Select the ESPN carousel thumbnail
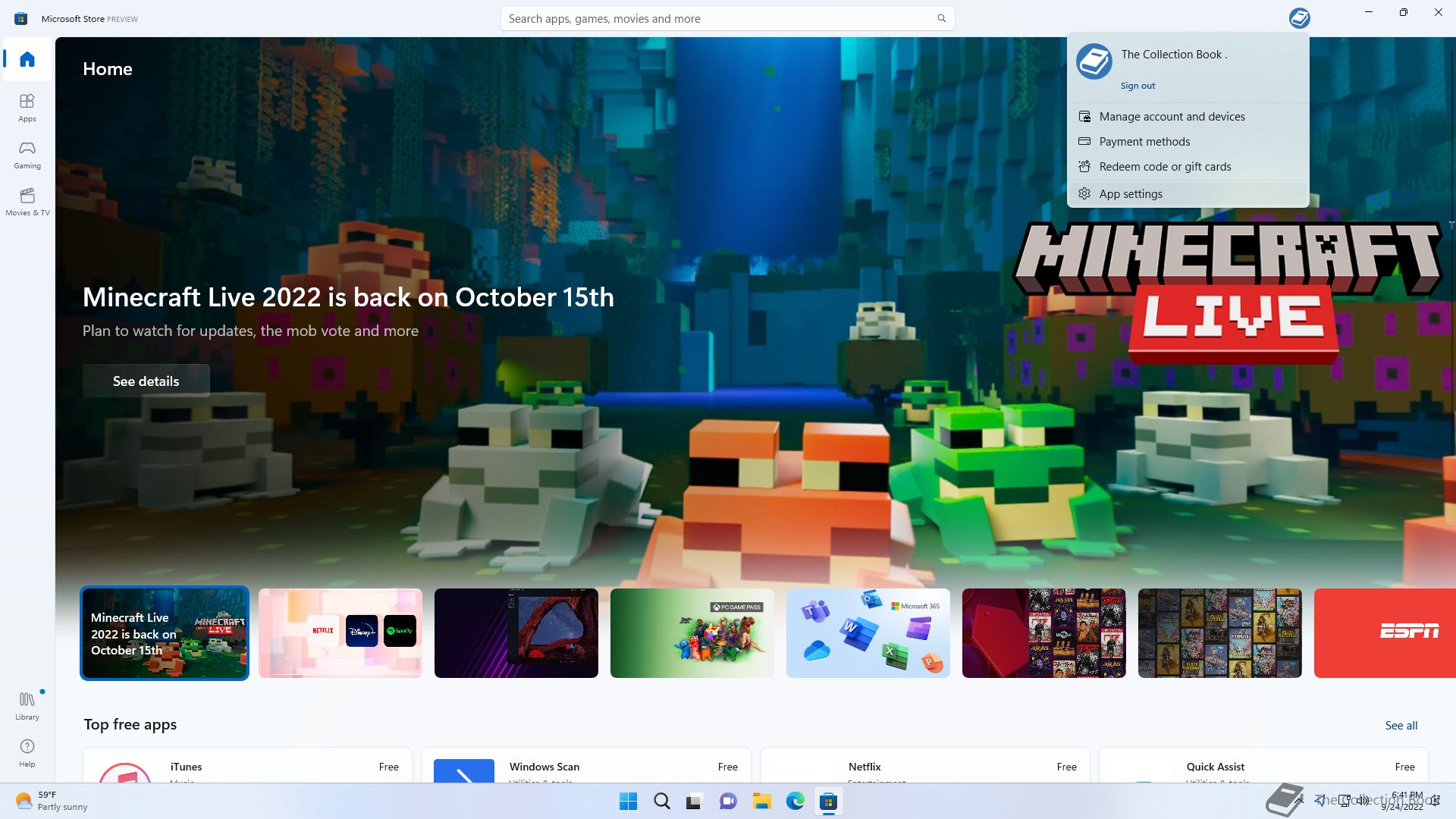Screen dimensions: 1456x819 (x=1385, y=633)
